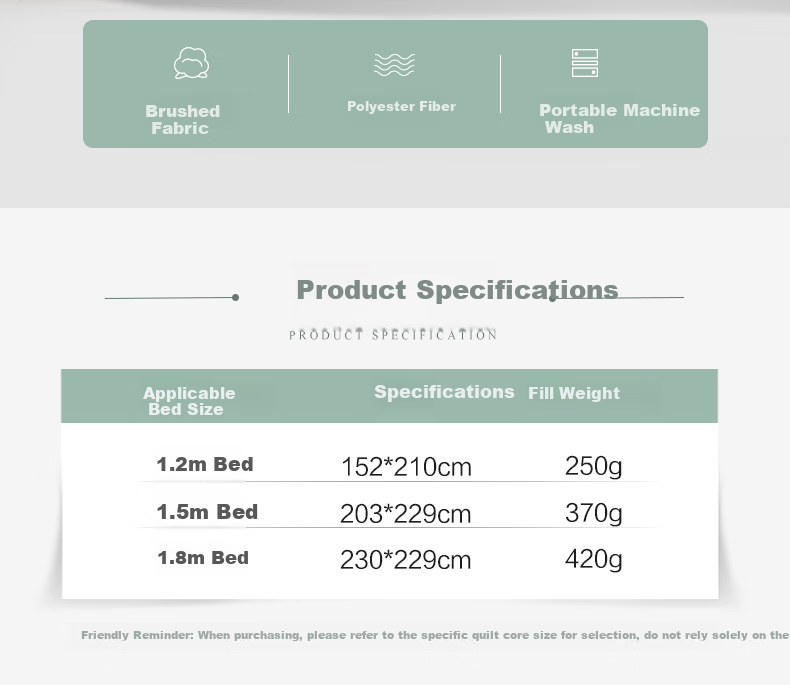The width and height of the screenshot is (790, 685).
Task: Select the 1.5m Bed row label
Action: pos(207,512)
